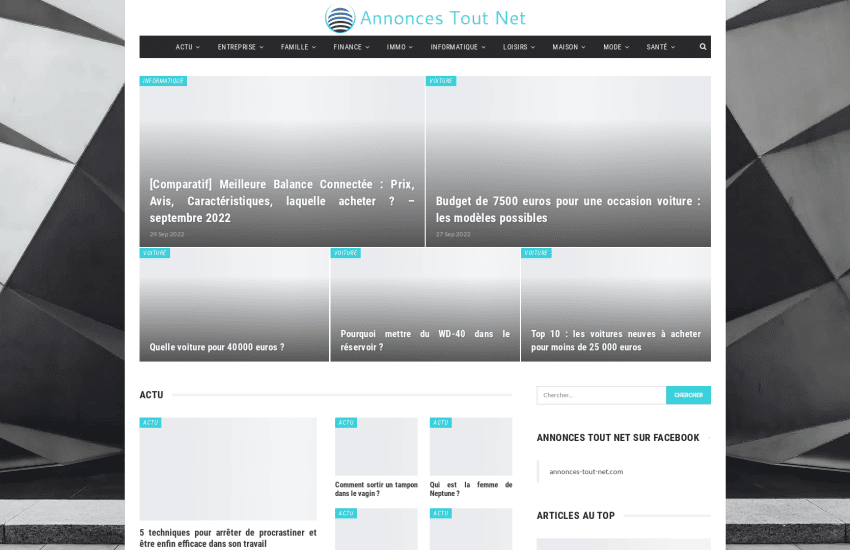Screen dimensions: 850x550
Task: Open the FINANCE menu item
Action: pos(351,47)
